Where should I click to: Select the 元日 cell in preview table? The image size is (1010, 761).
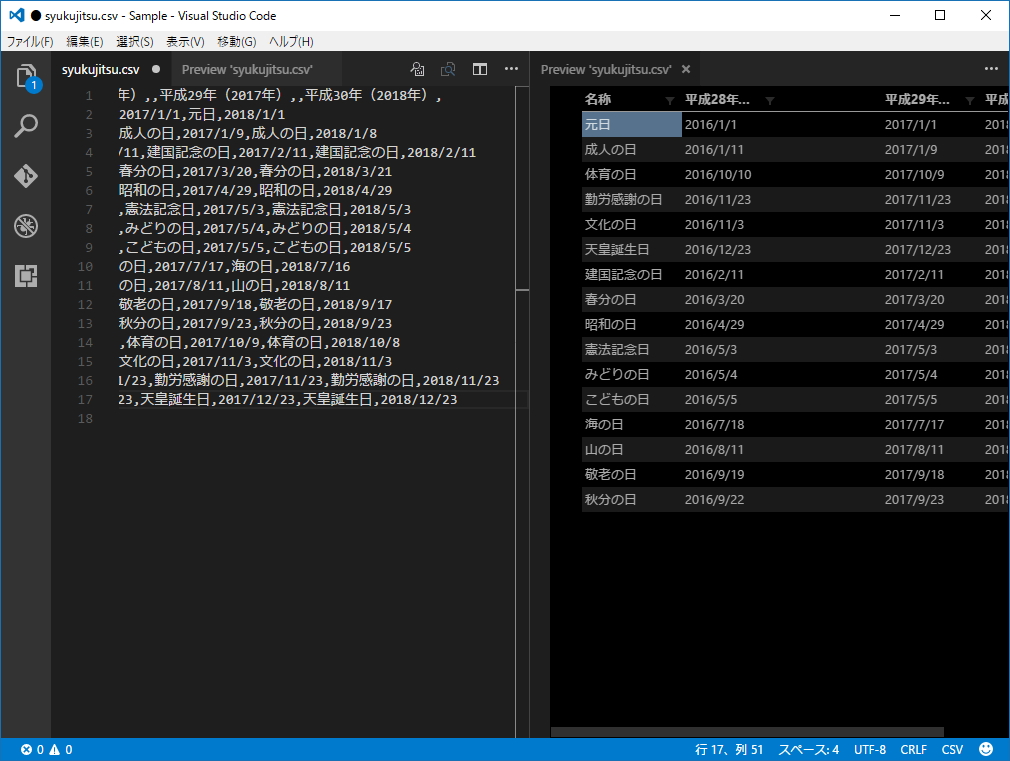(x=631, y=124)
